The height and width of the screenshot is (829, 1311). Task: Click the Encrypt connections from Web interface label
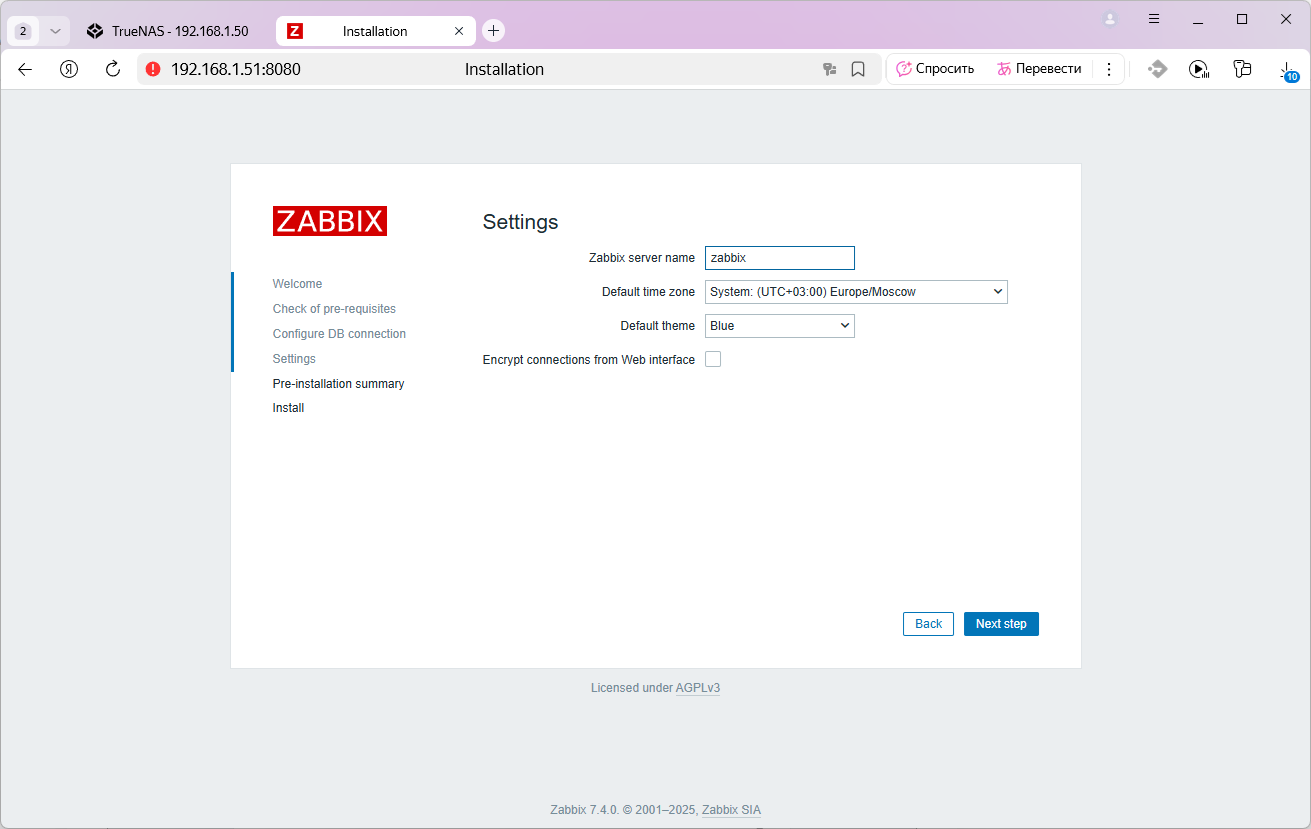click(x=589, y=360)
